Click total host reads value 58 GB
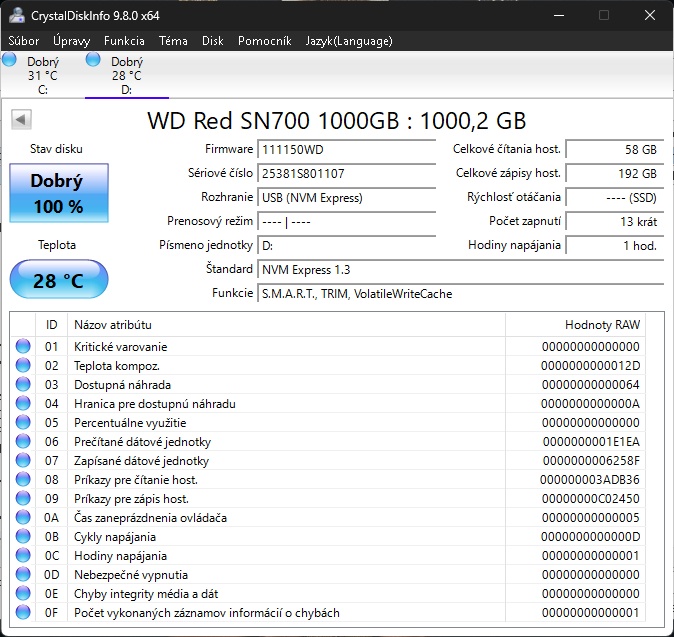Image resolution: width=674 pixels, height=637 pixels. pos(615,150)
